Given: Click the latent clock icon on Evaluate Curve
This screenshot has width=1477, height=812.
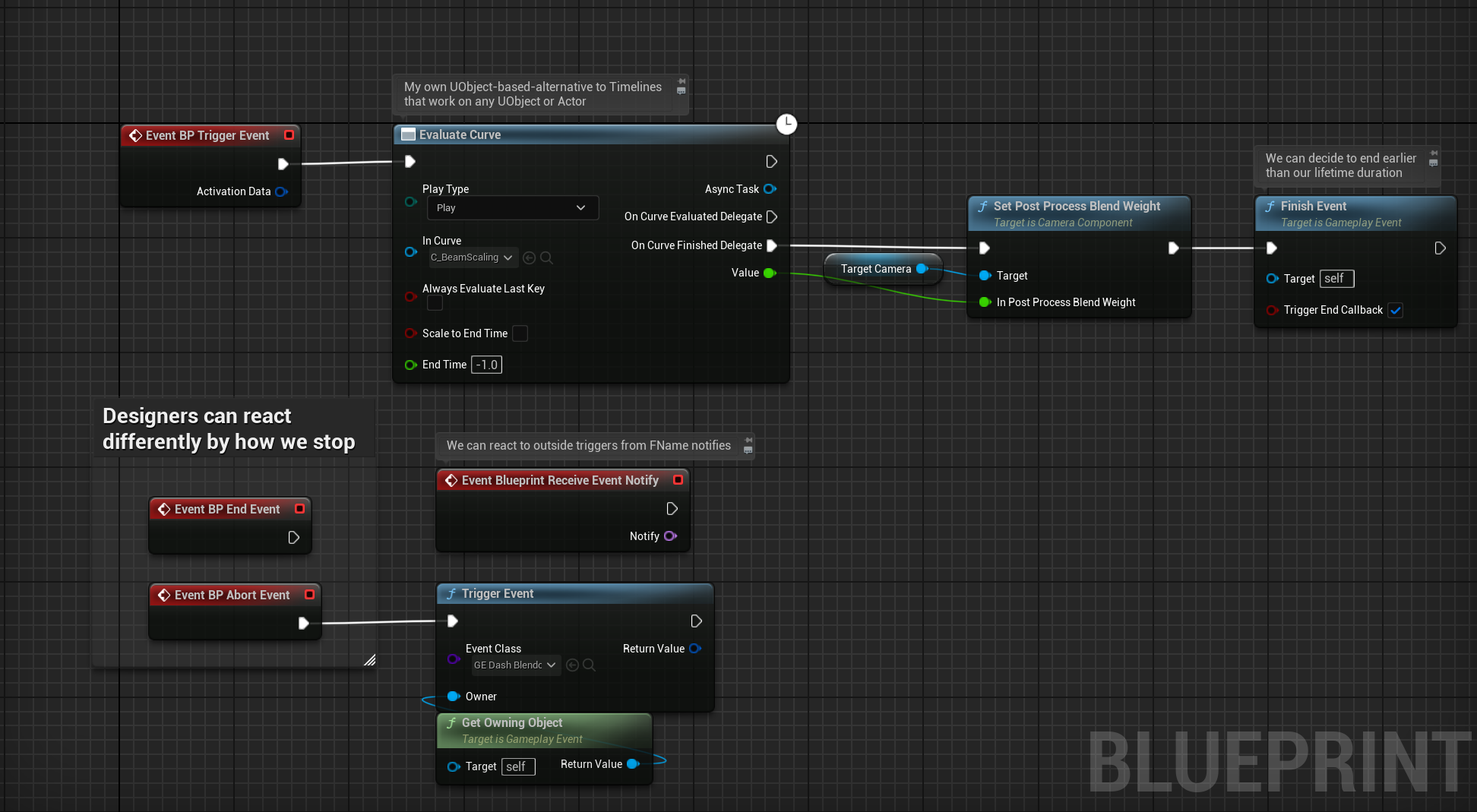Looking at the screenshot, I should pos(786,124).
